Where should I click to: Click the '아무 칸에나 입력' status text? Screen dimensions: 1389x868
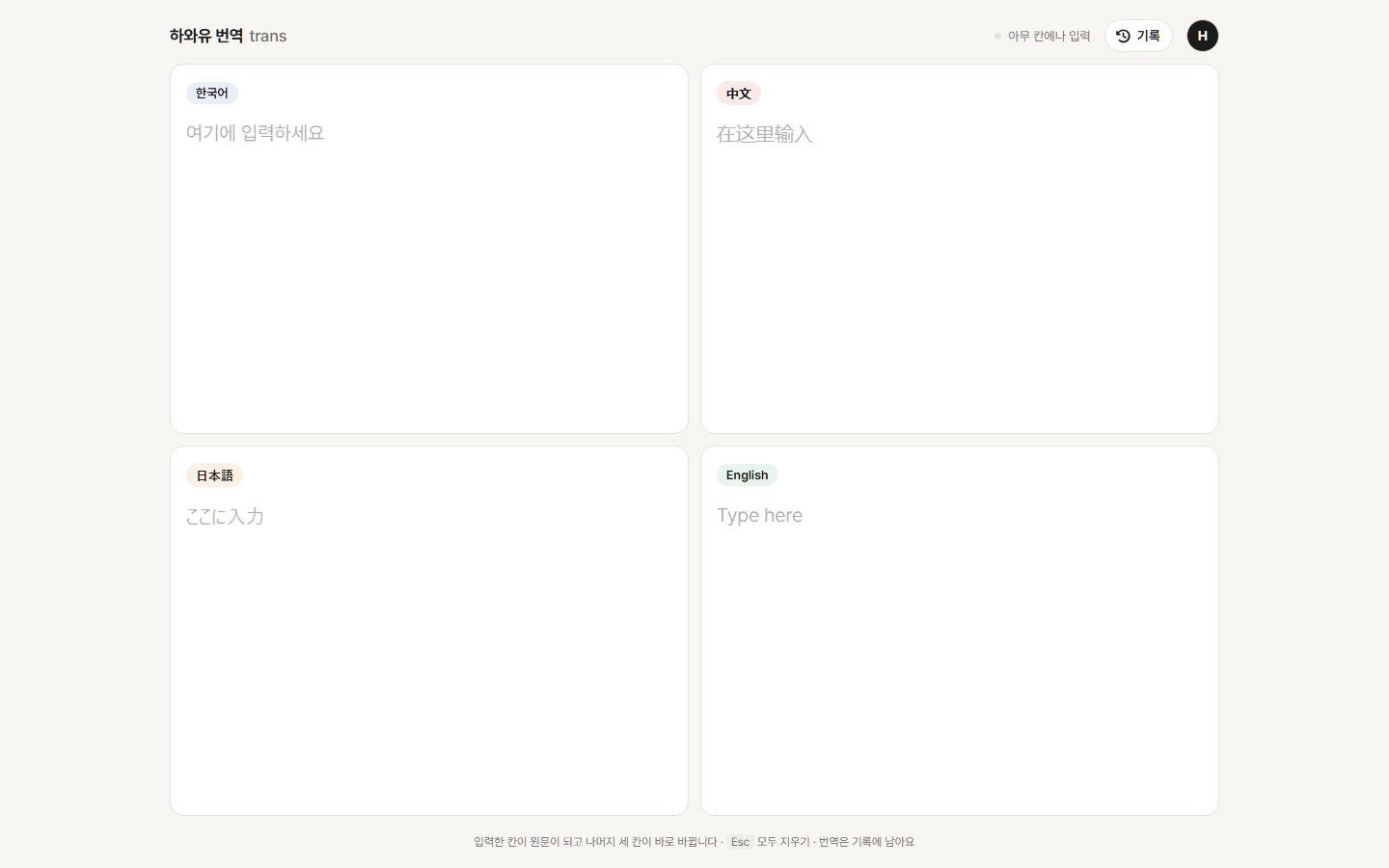point(1049,36)
